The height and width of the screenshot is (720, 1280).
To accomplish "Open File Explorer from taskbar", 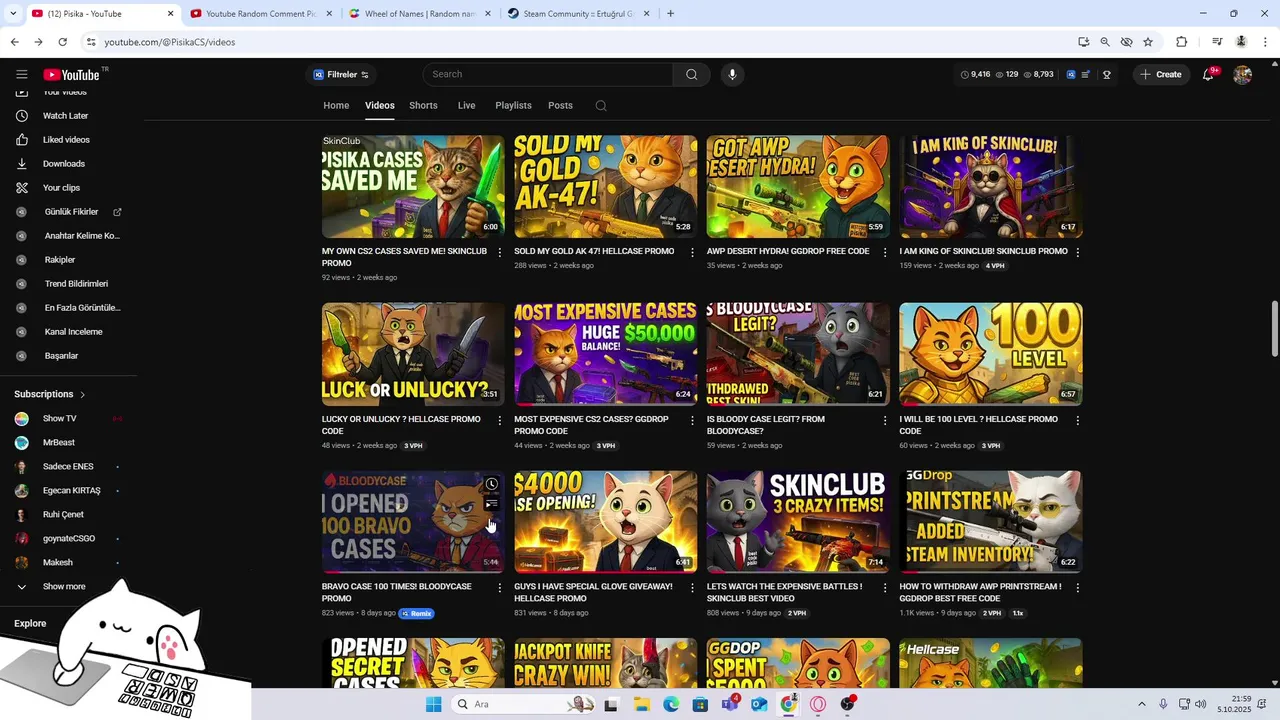I will point(641,704).
